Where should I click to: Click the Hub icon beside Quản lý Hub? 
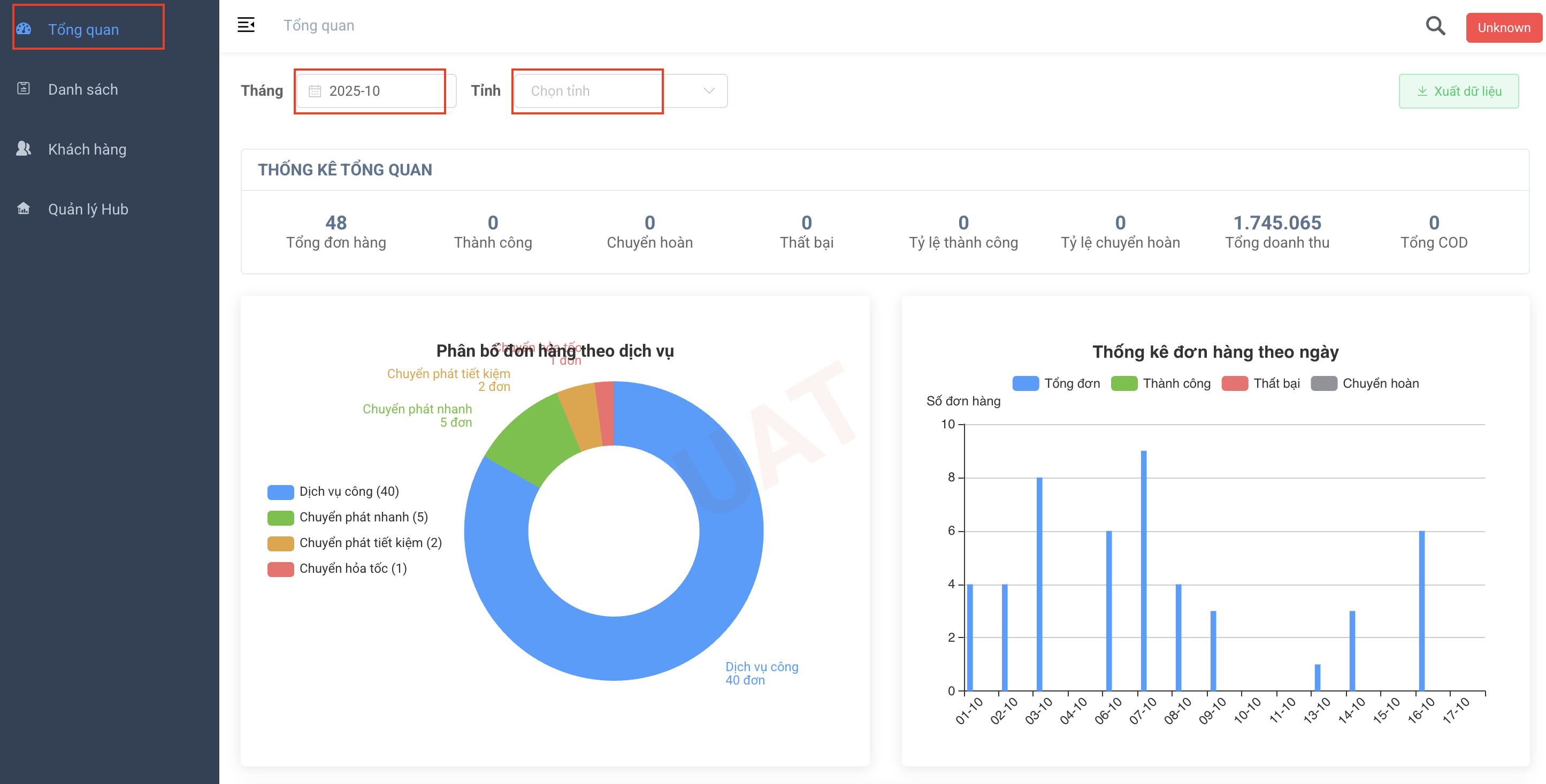pyautogui.click(x=24, y=209)
